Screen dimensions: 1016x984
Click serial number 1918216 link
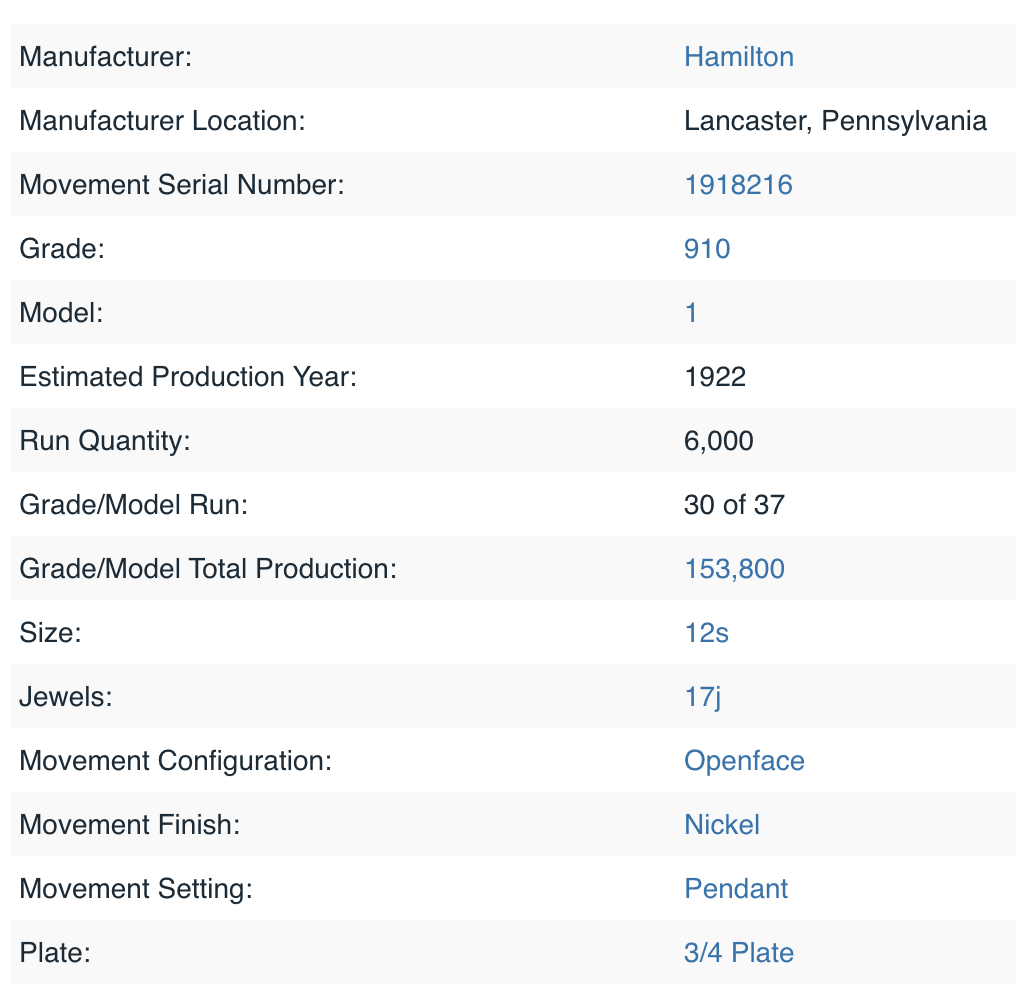pyautogui.click(x=738, y=185)
